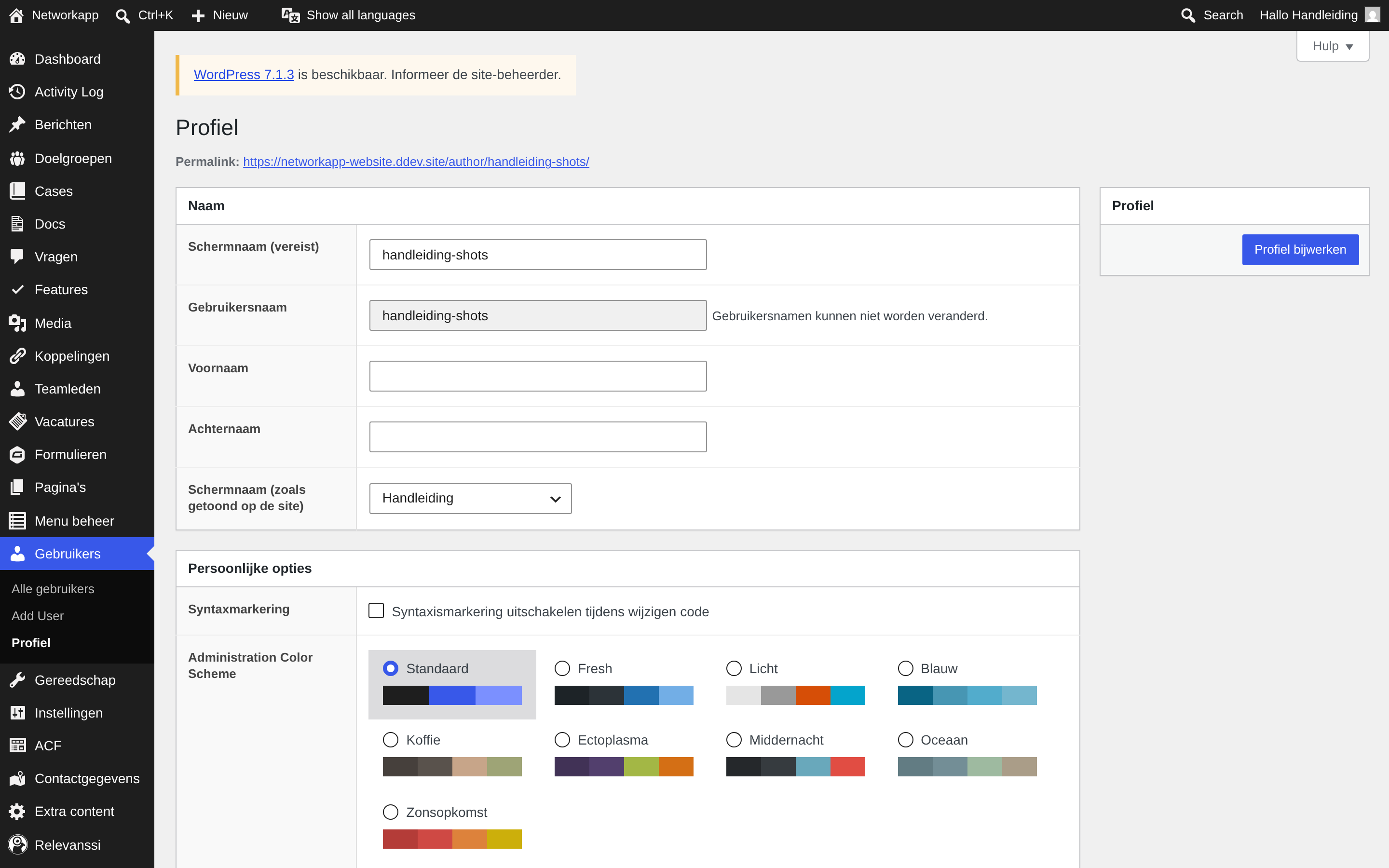The height and width of the screenshot is (868, 1389).
Task: Click the translation icon for languages
Action: pos(290,15)
